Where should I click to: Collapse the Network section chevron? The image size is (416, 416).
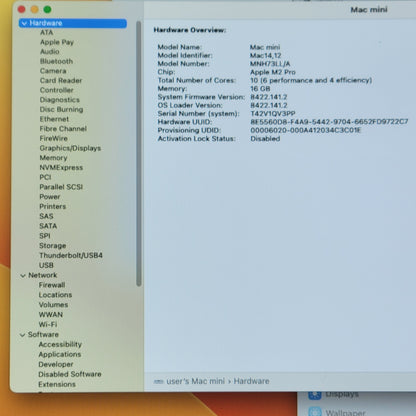(x=23, y=276)
